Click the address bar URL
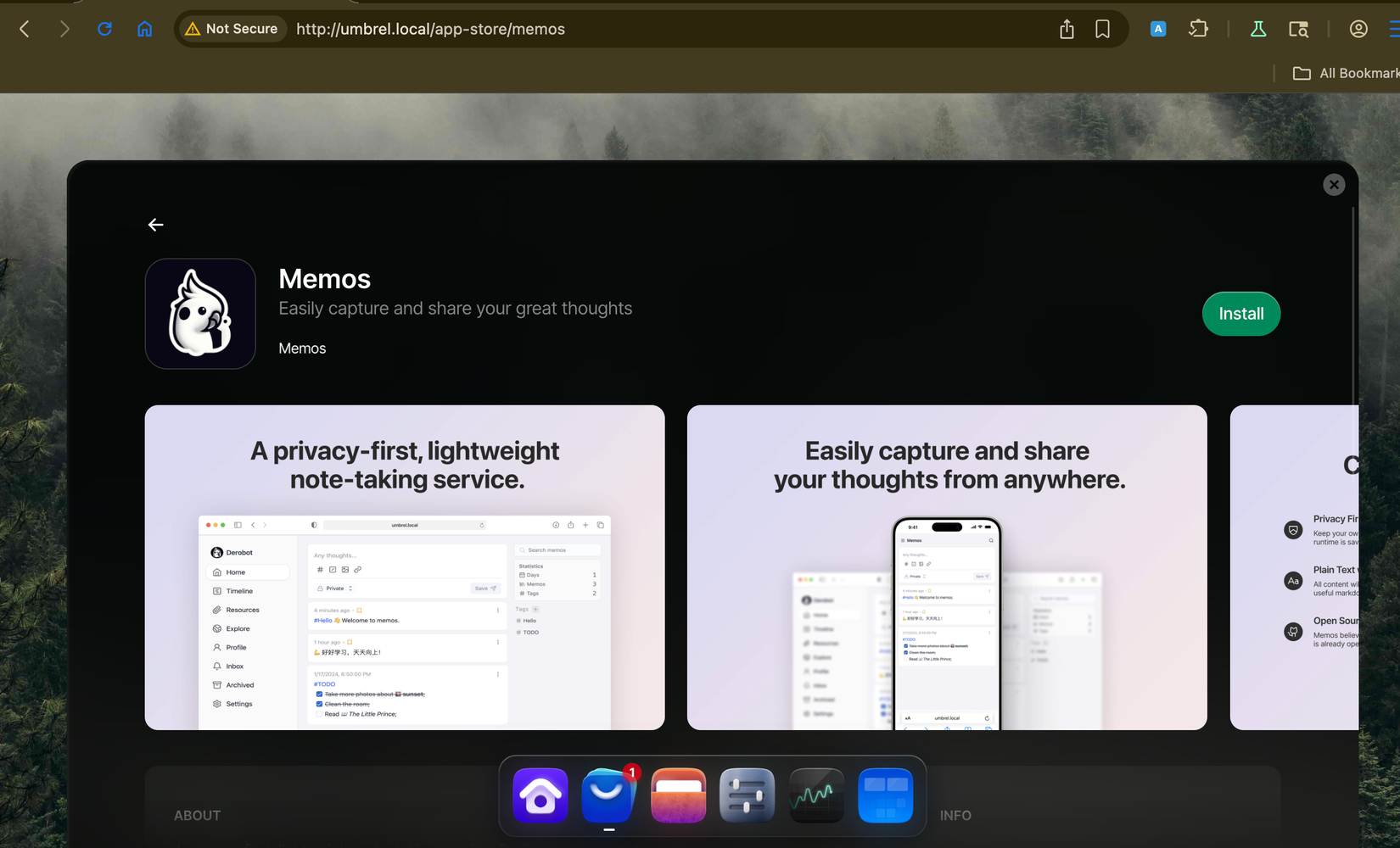1400x848 pixels. tap(430, 29)
